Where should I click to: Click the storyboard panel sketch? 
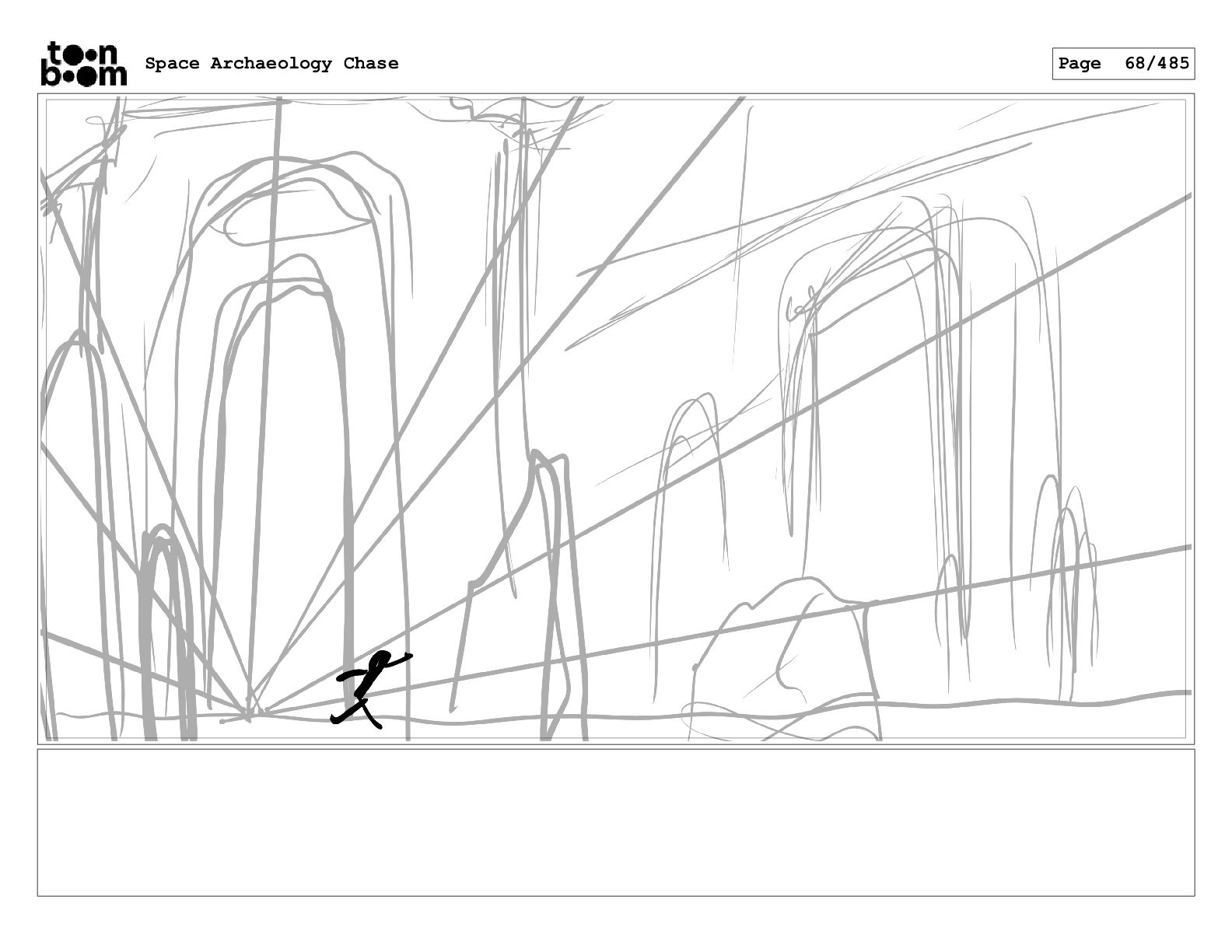tap(616, 419)
